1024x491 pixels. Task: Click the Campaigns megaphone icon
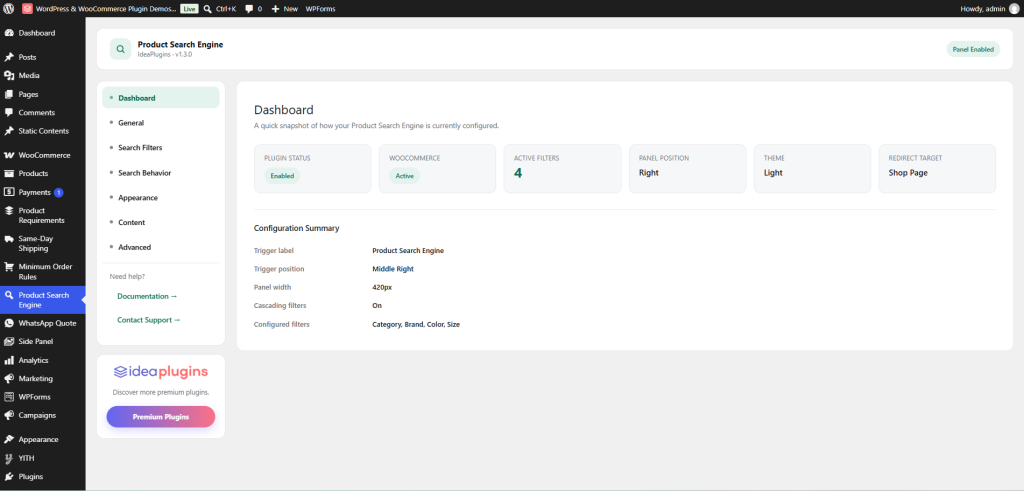coord(9,415)
